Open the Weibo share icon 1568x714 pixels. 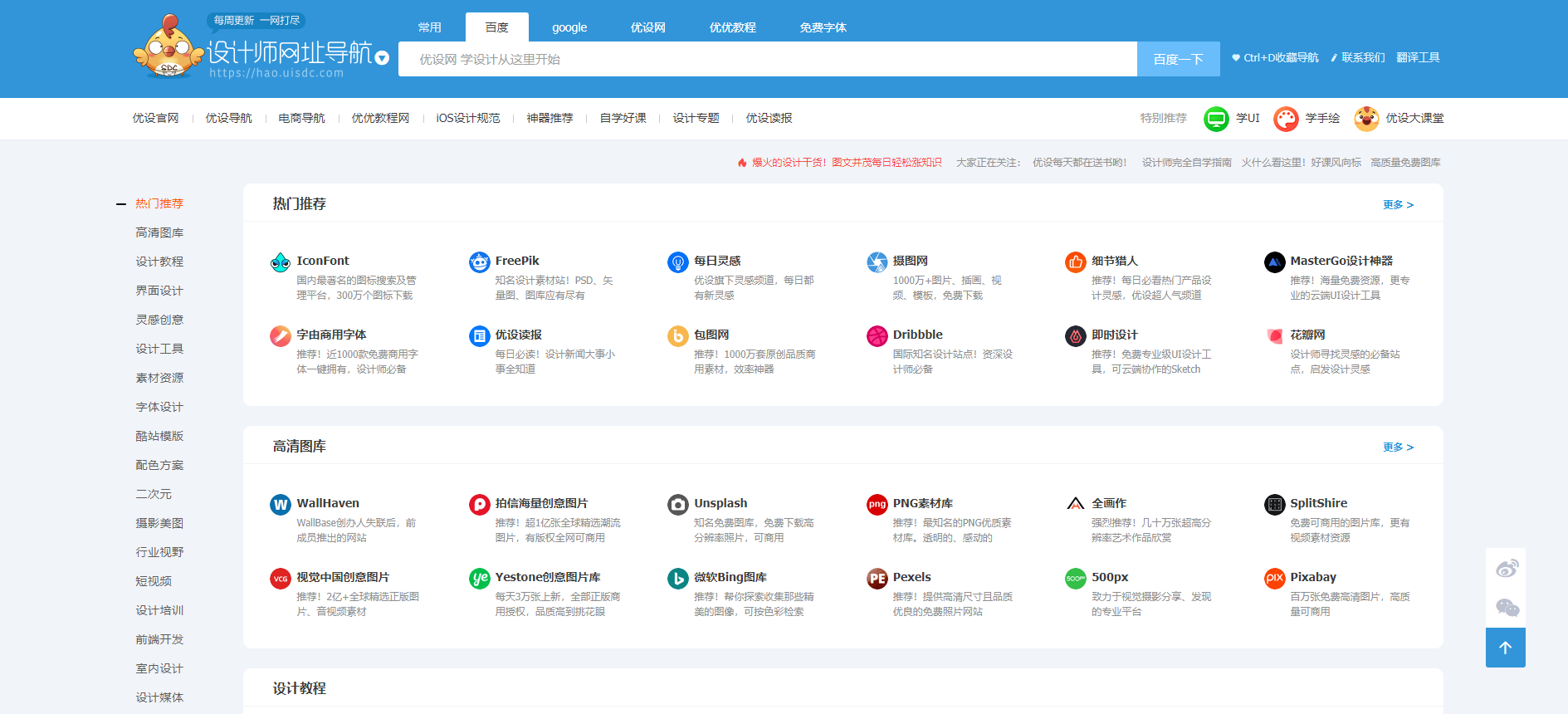click(1507, 569)
